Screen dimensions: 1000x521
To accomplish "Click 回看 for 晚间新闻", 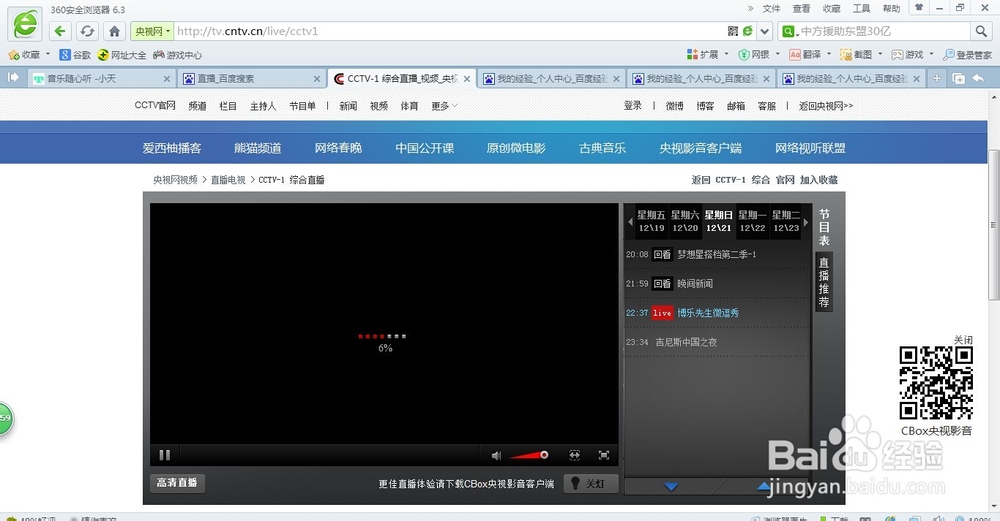I will (662, 284).
